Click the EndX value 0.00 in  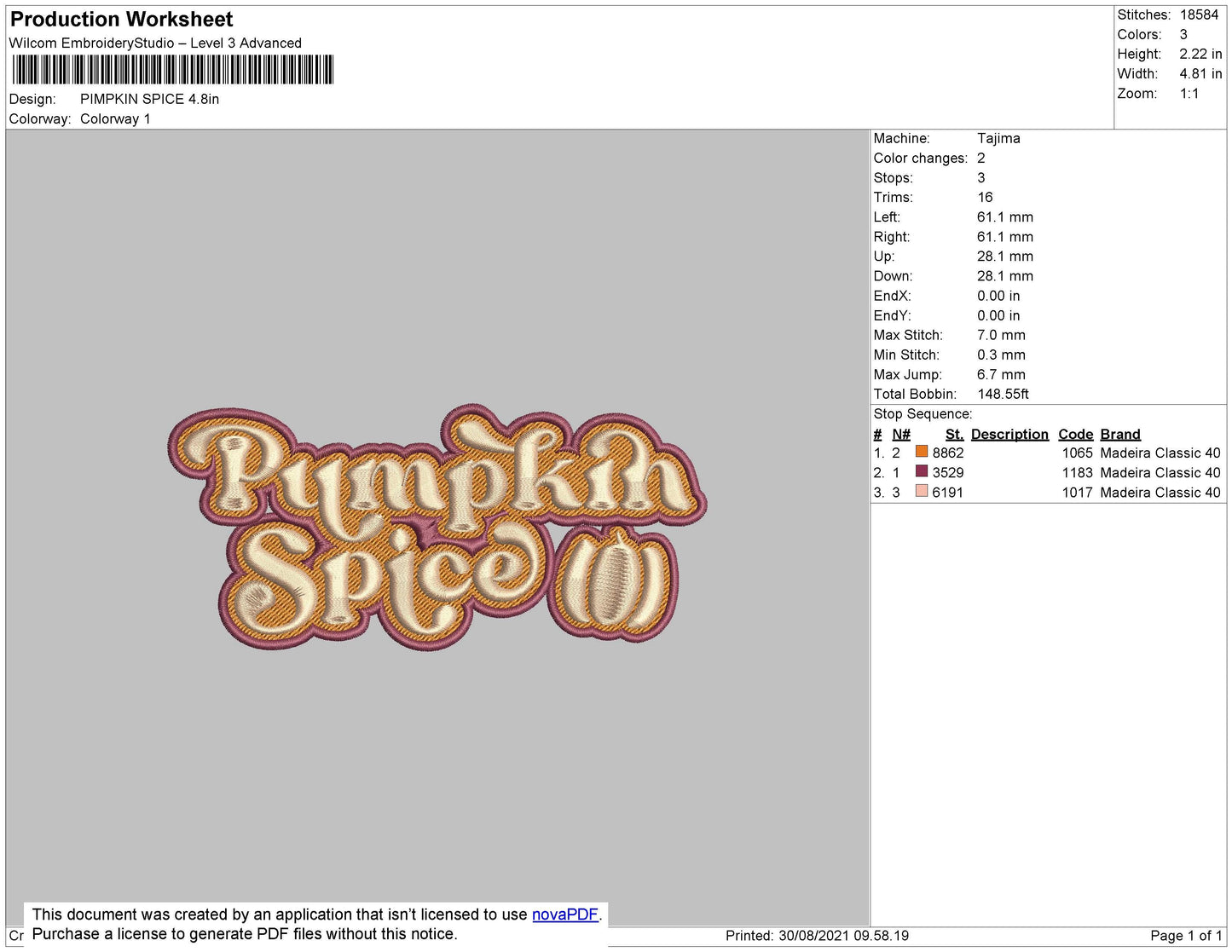pos(998,296)
